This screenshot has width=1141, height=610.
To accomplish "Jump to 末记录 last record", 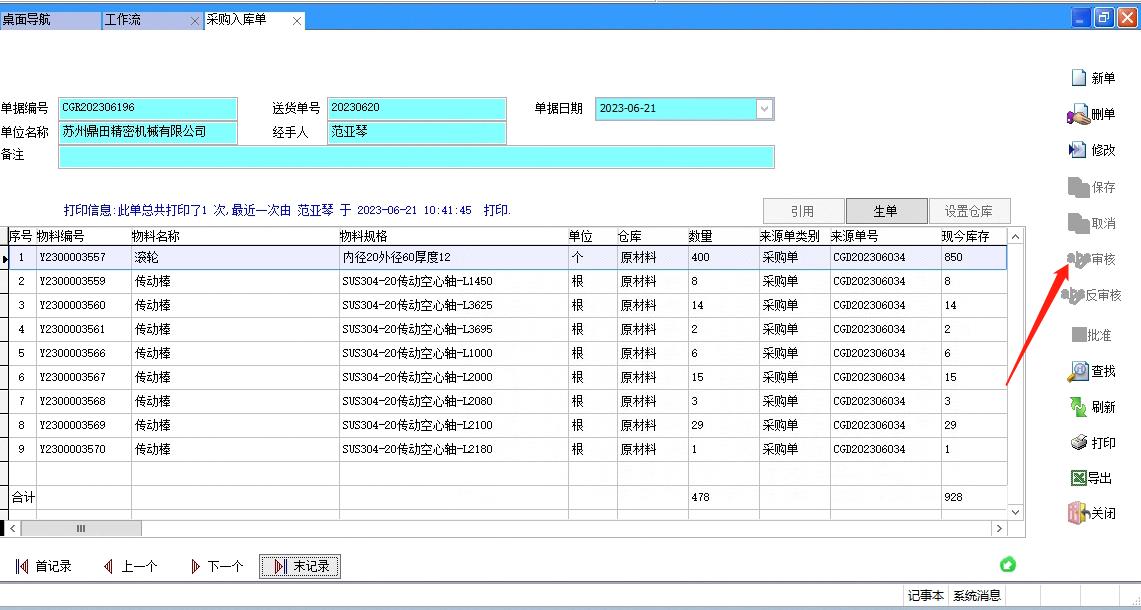I will pyautogui.click(x=300, y=567).
